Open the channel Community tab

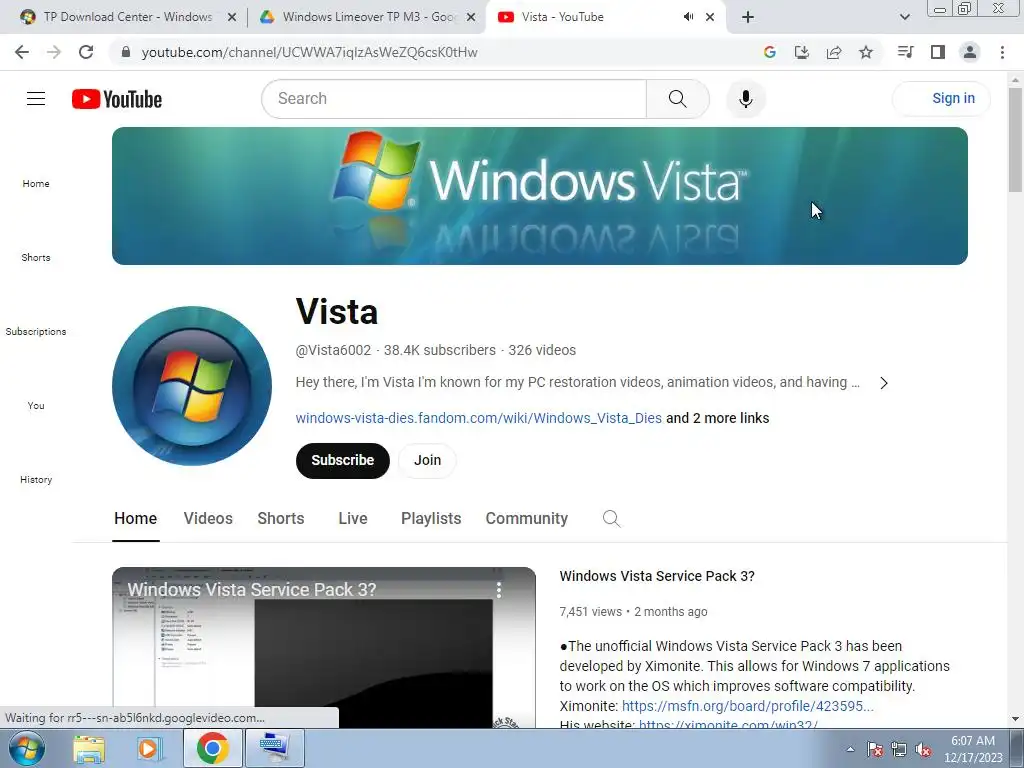pyautogui.click(x=526, y=519)
